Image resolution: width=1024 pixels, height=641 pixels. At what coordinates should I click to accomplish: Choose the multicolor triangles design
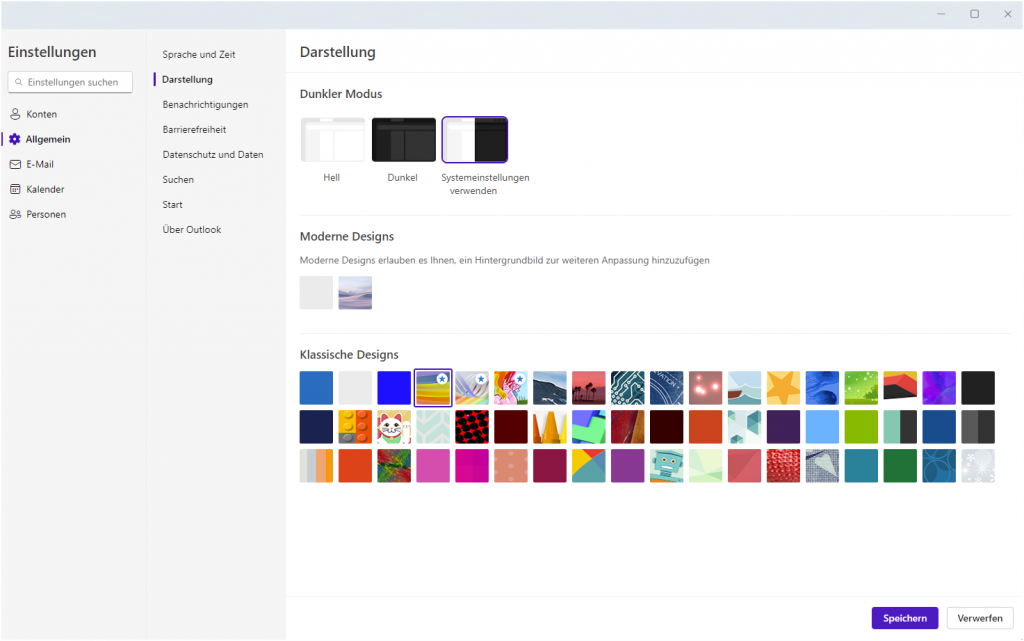(x=588, y=465)
